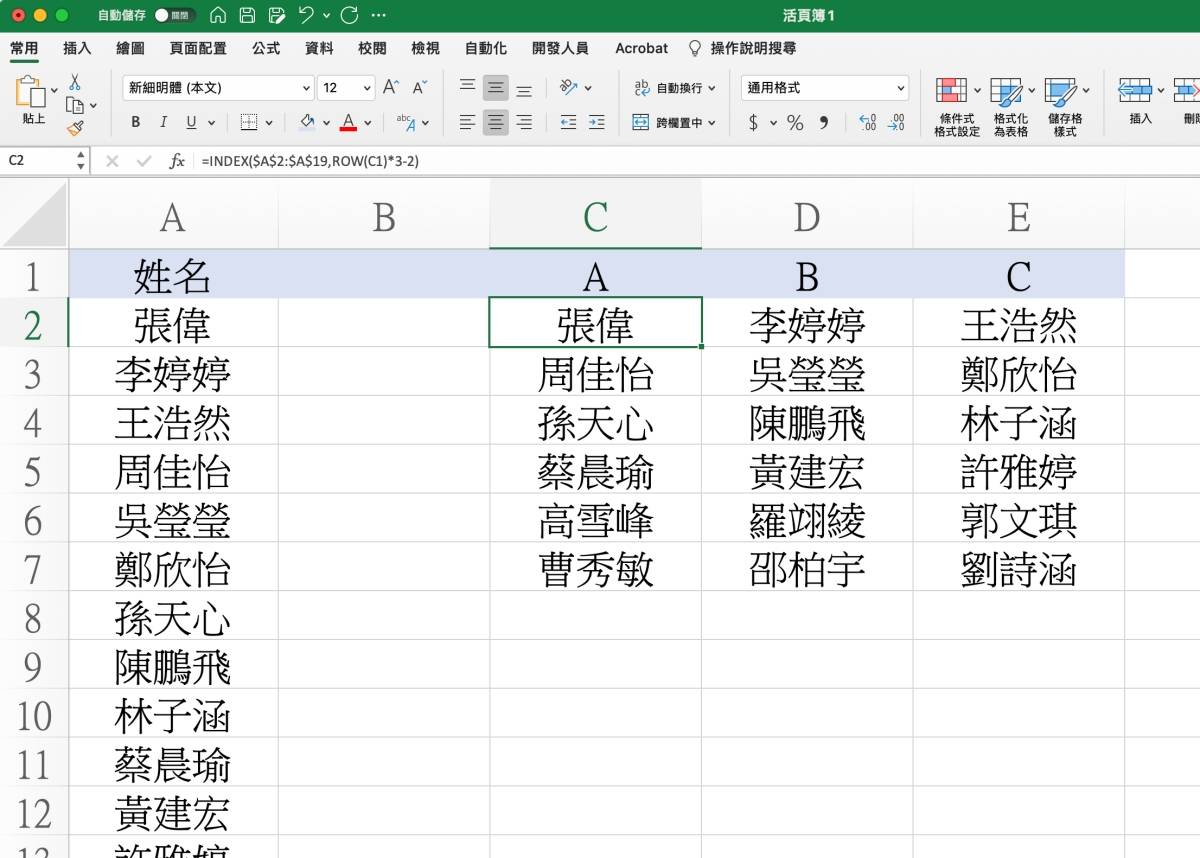Switch to the 插入 ribbon tab

(x=76, y=47)
